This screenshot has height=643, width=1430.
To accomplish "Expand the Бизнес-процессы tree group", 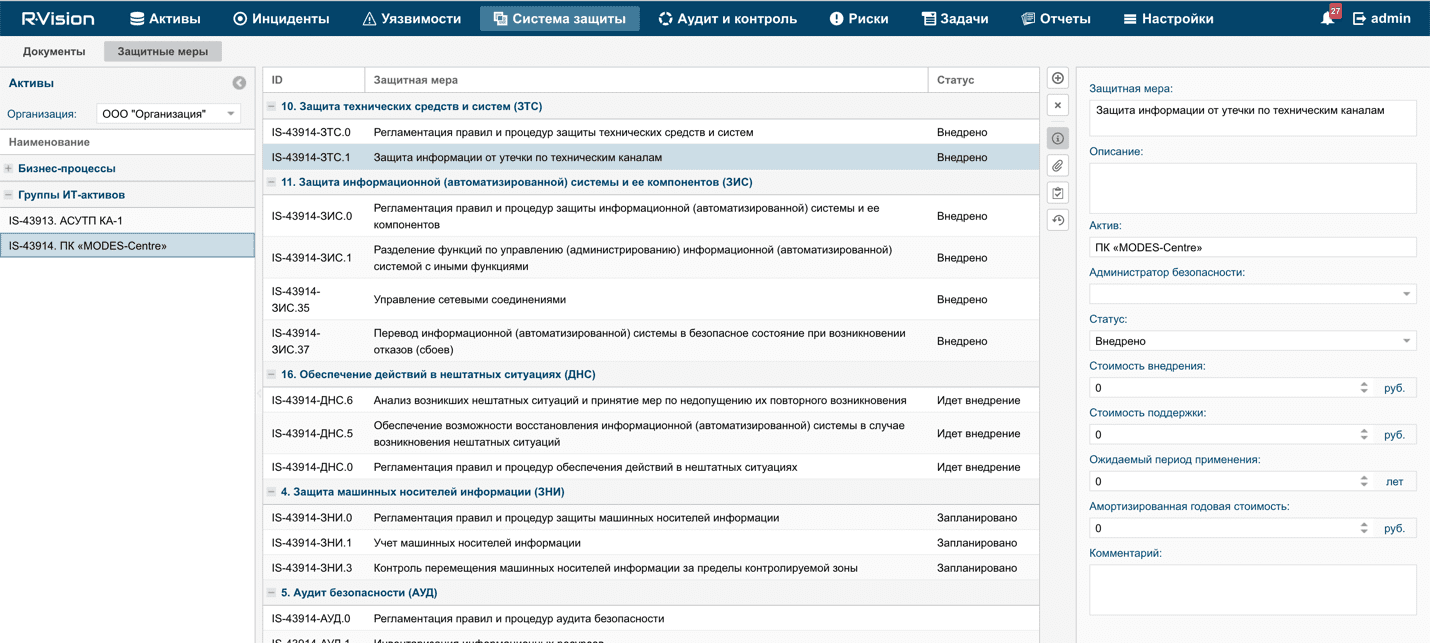I will pyautogui.click(x=9, y=169).
